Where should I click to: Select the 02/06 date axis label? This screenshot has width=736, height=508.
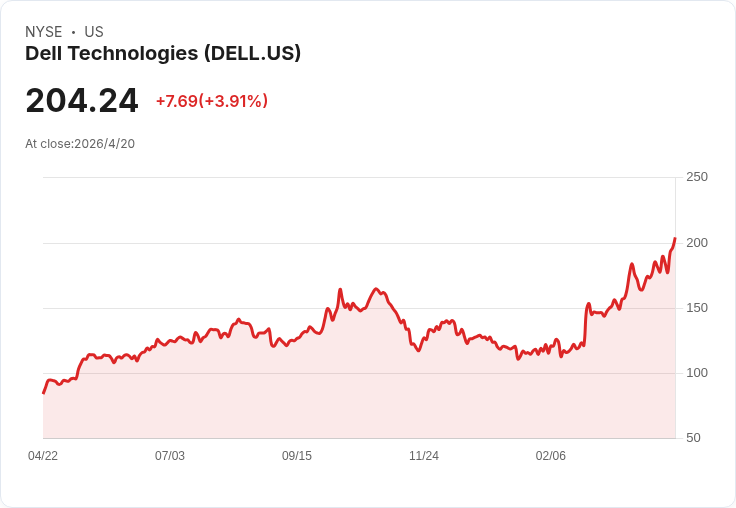point(551,456)
